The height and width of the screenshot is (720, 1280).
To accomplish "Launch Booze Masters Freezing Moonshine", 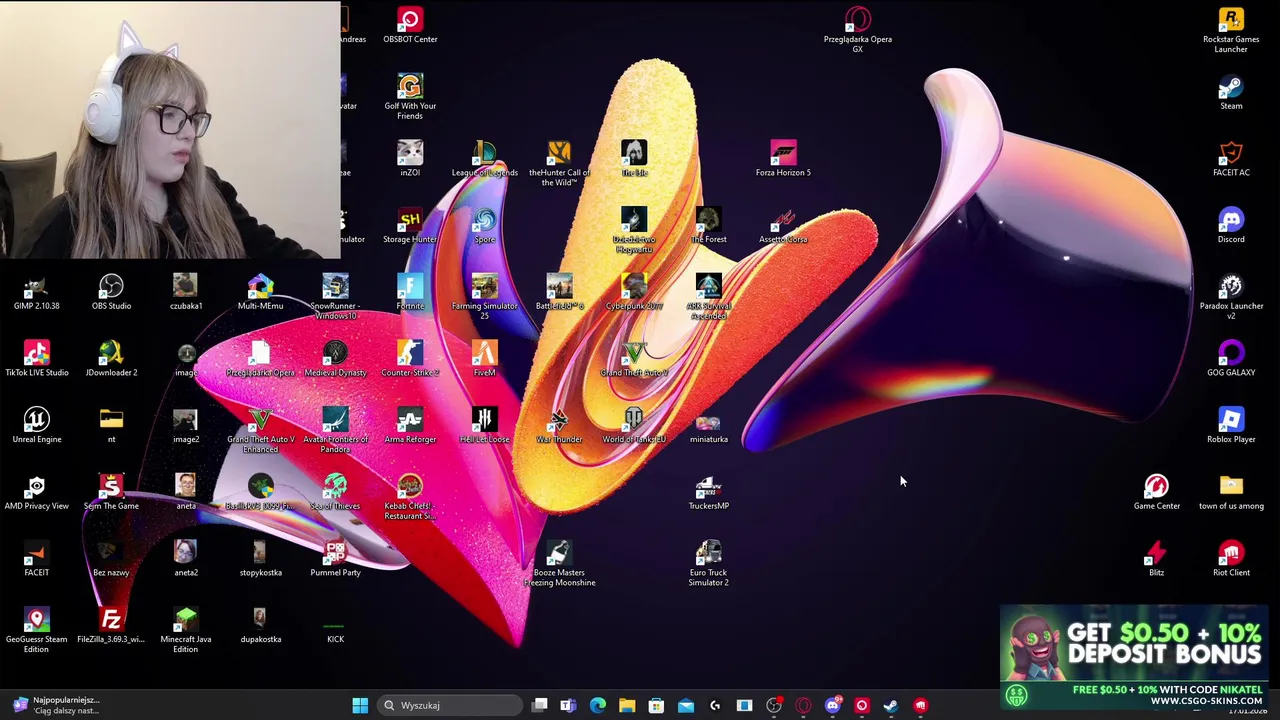I will (x=559, y=564).
